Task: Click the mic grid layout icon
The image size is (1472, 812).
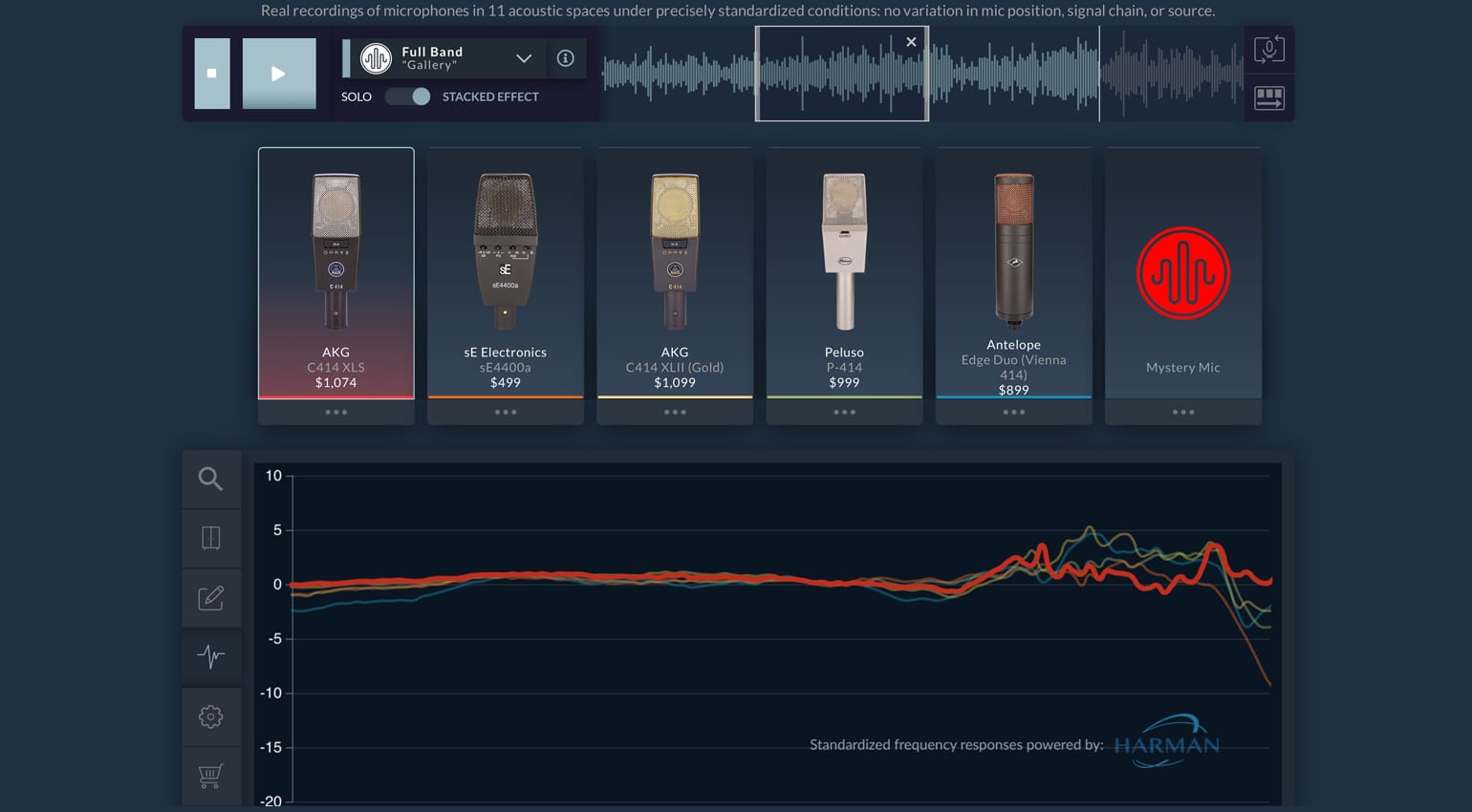Action: (x=1269, y=97)
